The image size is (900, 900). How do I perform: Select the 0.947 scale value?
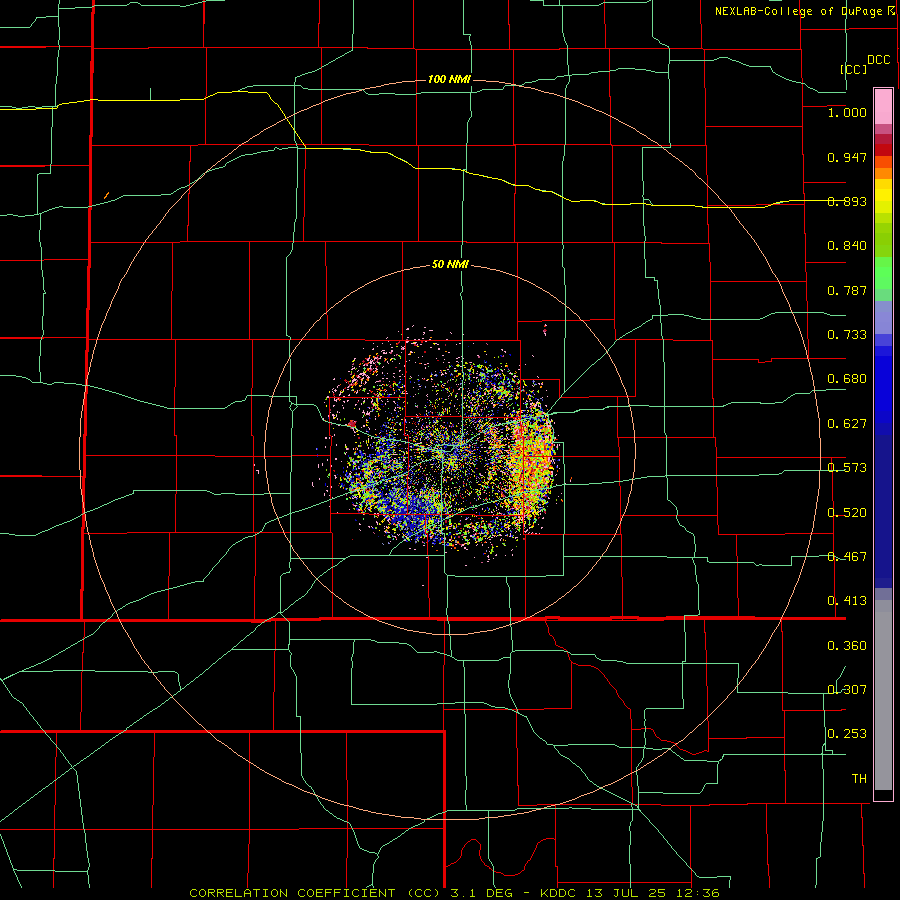click(847, 157)
